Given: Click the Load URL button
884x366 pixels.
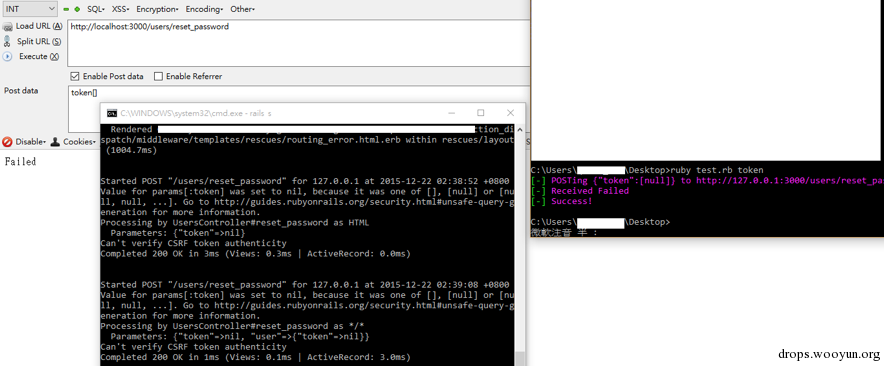Looking at the screenshot, I should click(33, 26).
